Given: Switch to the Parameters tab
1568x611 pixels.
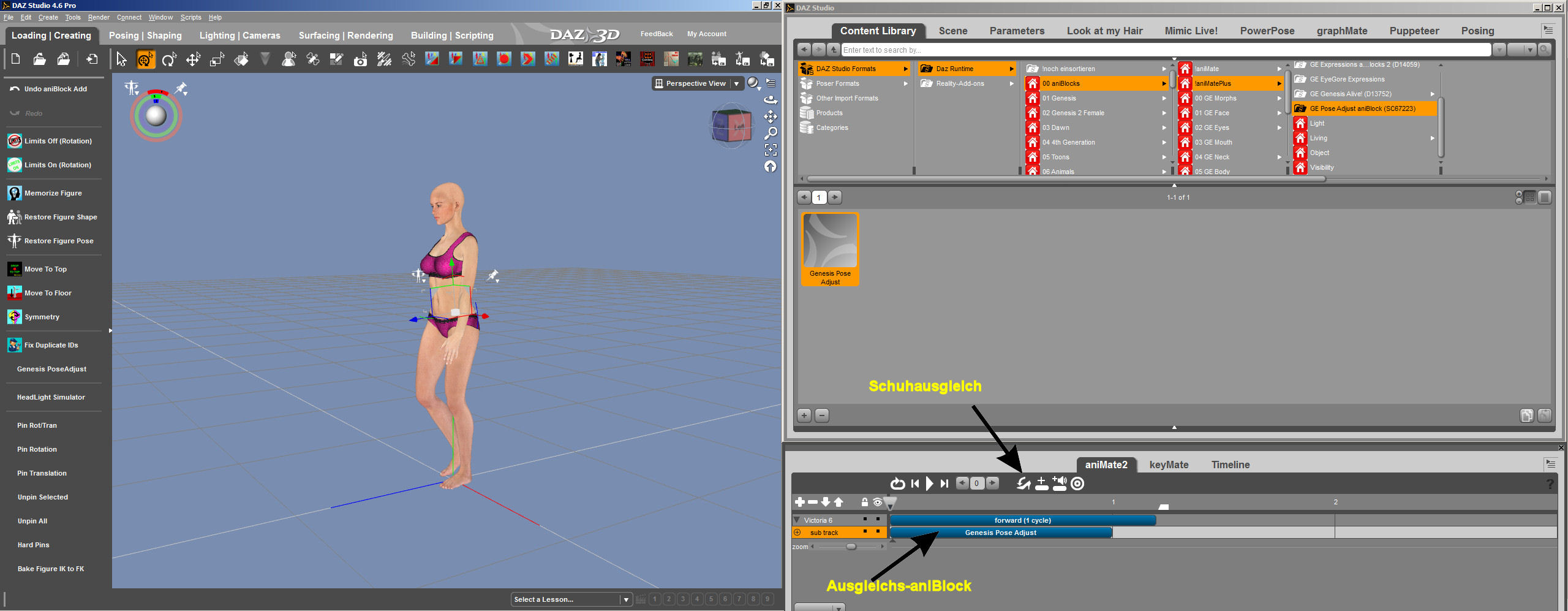Looking at the screenshot, I should coord(1017,31).
